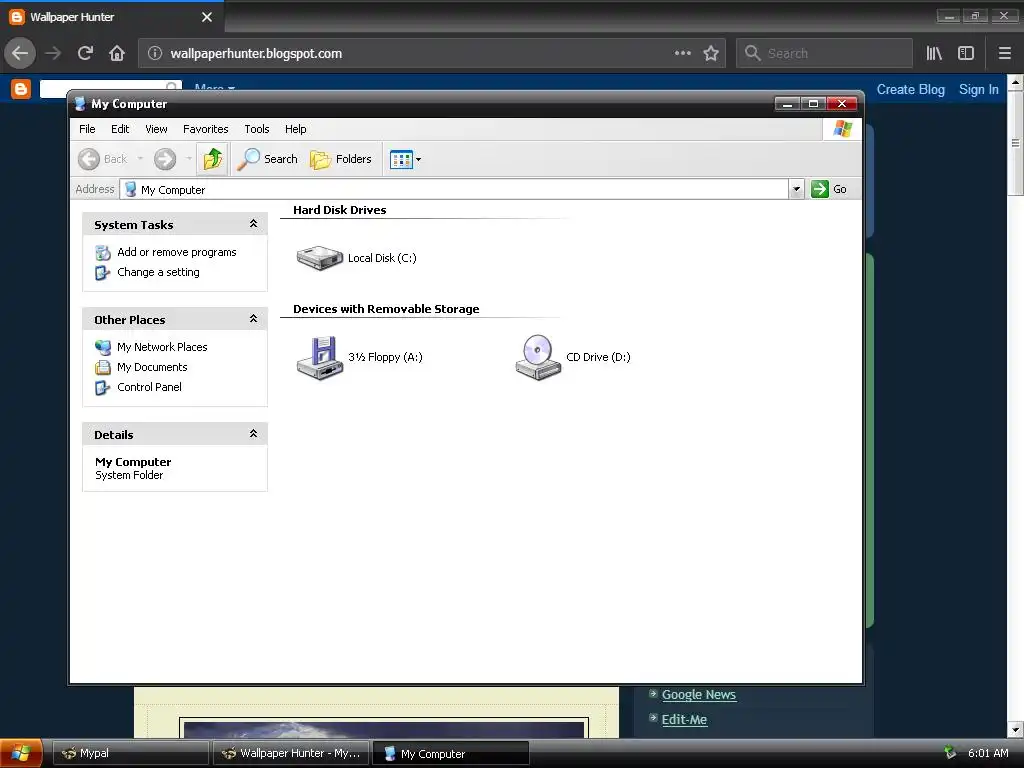Click the browser back arrow
The width and height of the screenshot is (1024, 768).
click(x=20, y=53)
